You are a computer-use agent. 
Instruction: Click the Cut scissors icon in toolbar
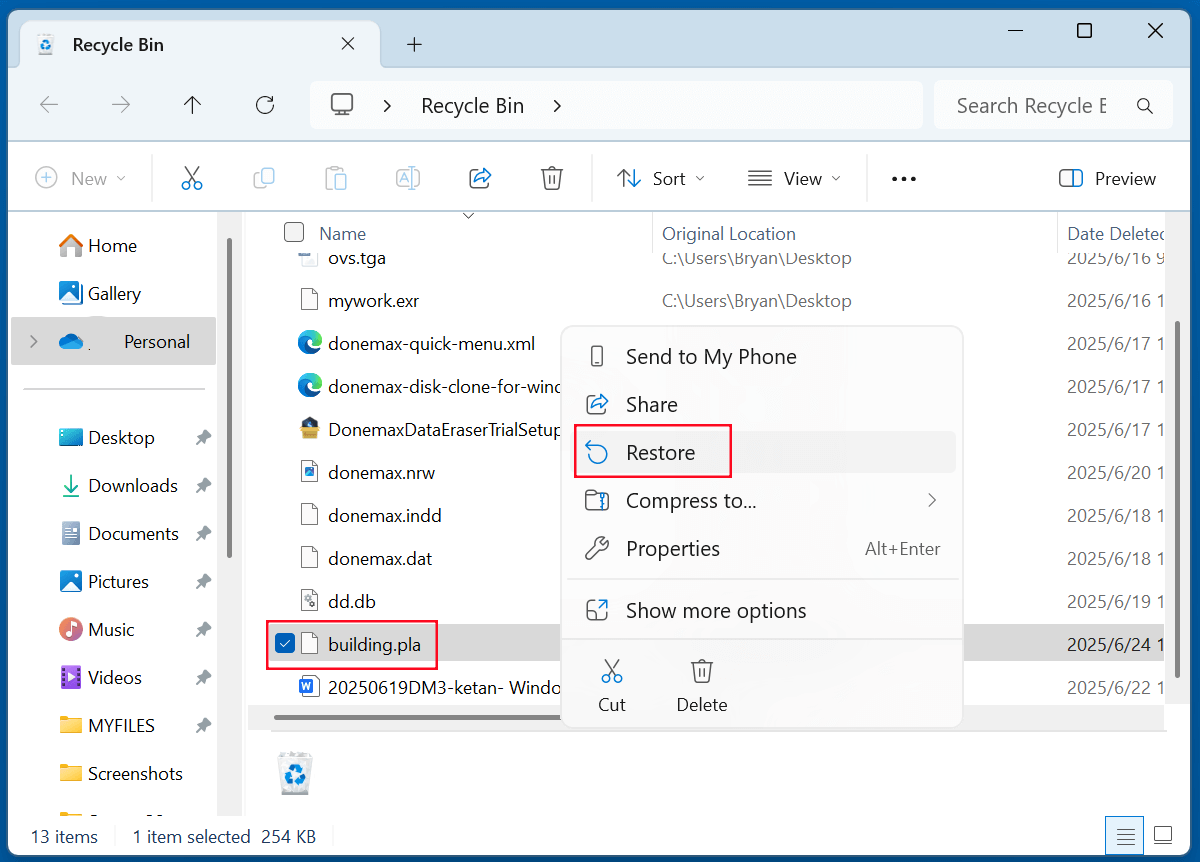(192, 179)
